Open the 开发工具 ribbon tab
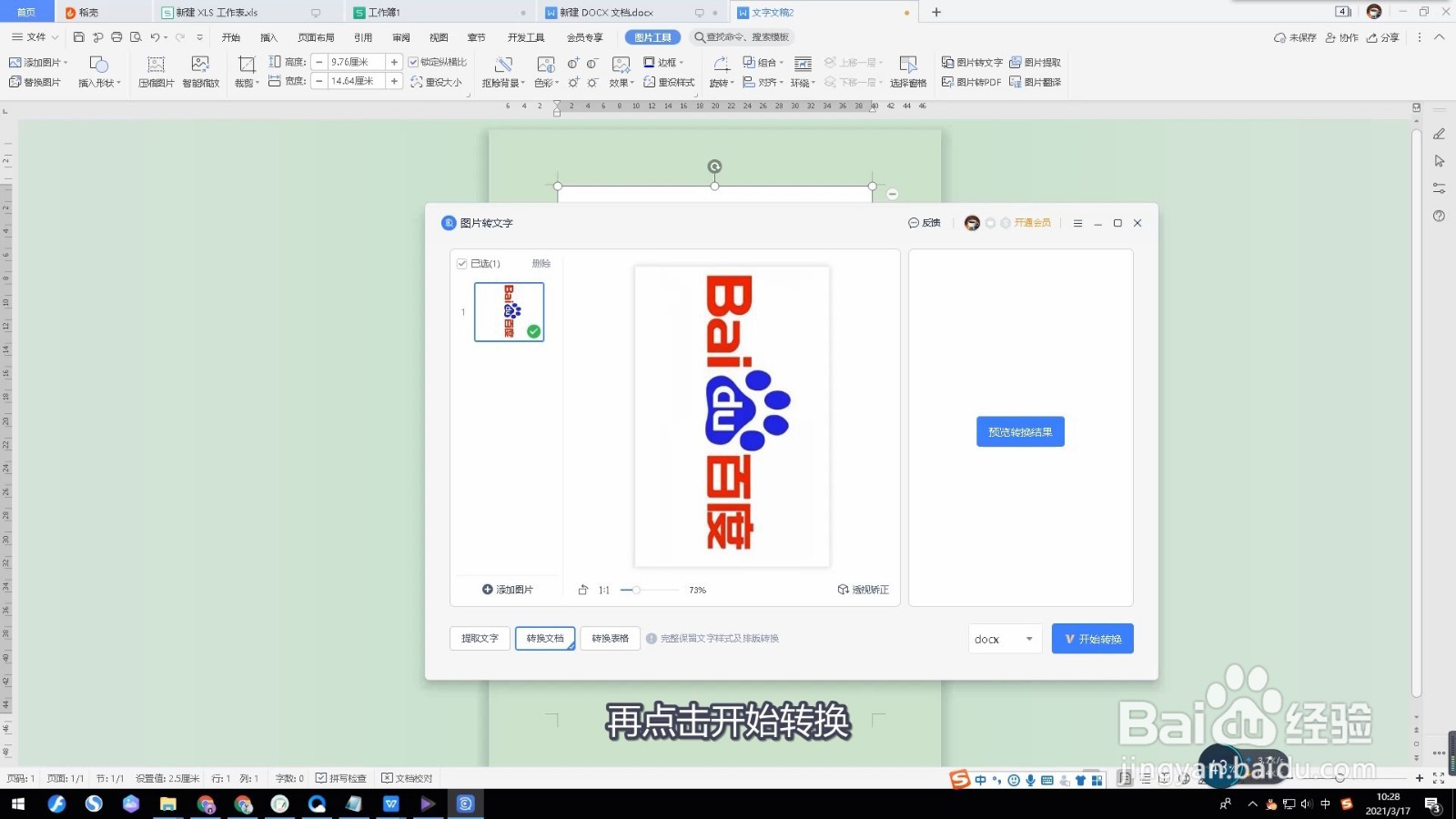This screenshot has height=819, width=1456. (526, 37)
